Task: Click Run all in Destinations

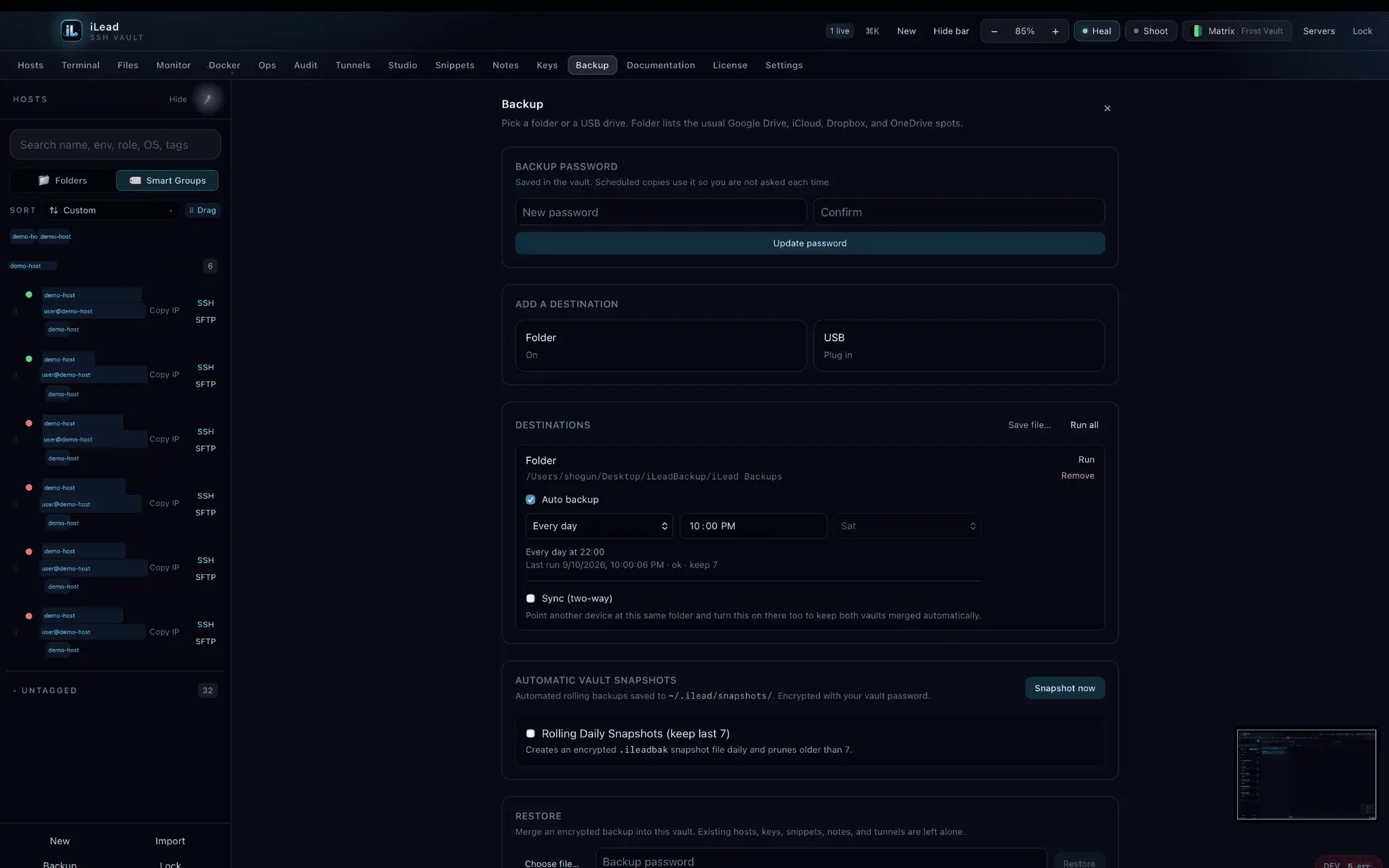Action: coord(1084,425)
